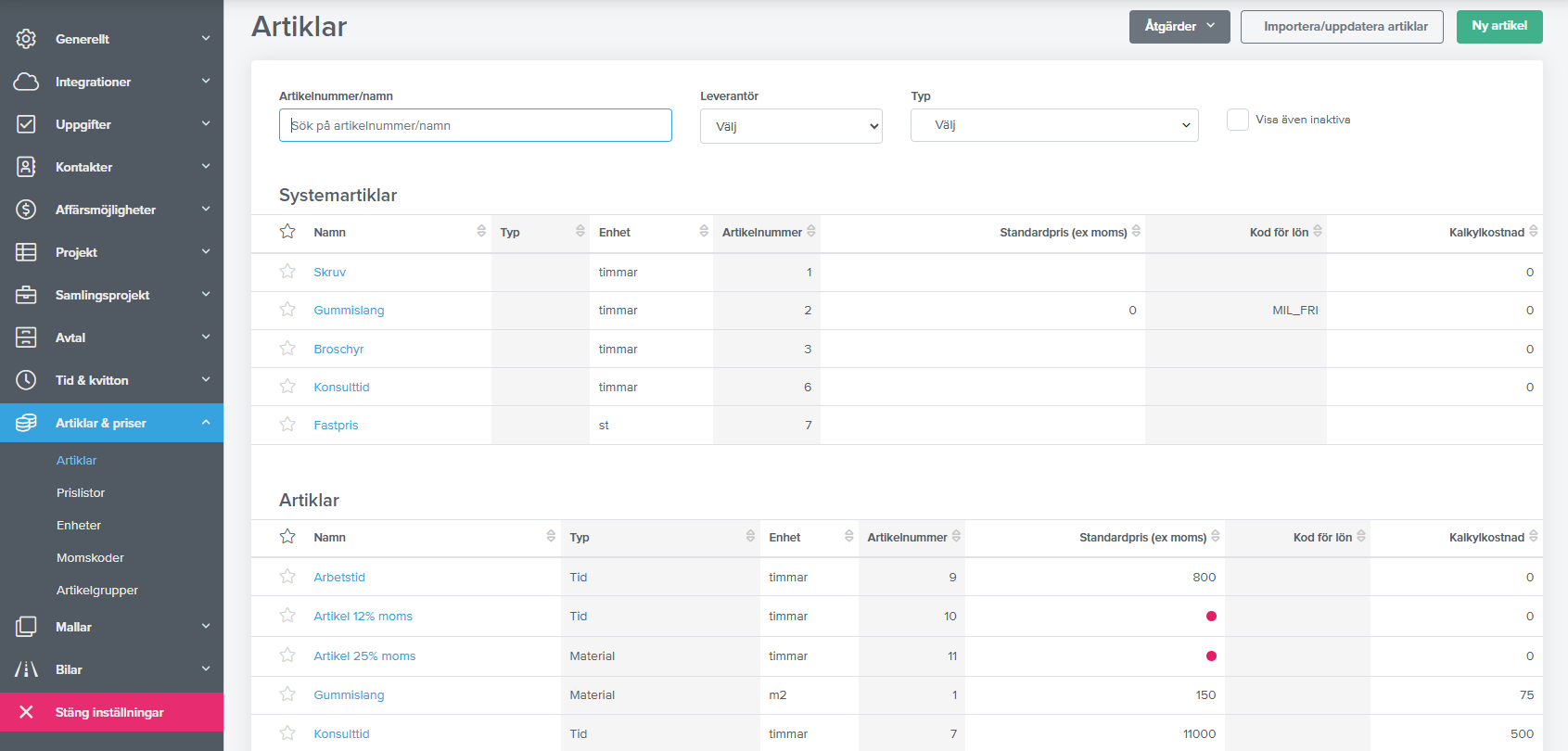
Task: Click the red dot on Artikel 12% moms row
Action: coord(1211,617)
